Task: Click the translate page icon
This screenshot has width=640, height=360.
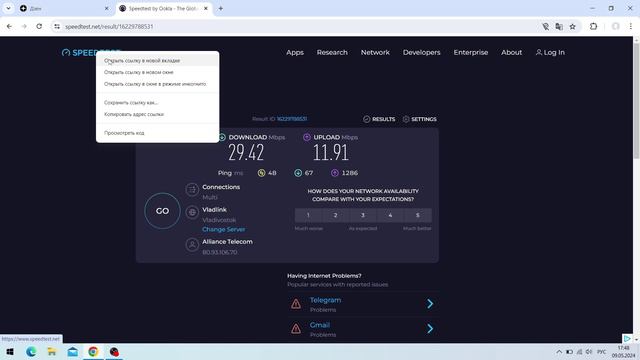Action: pos(559,27)
